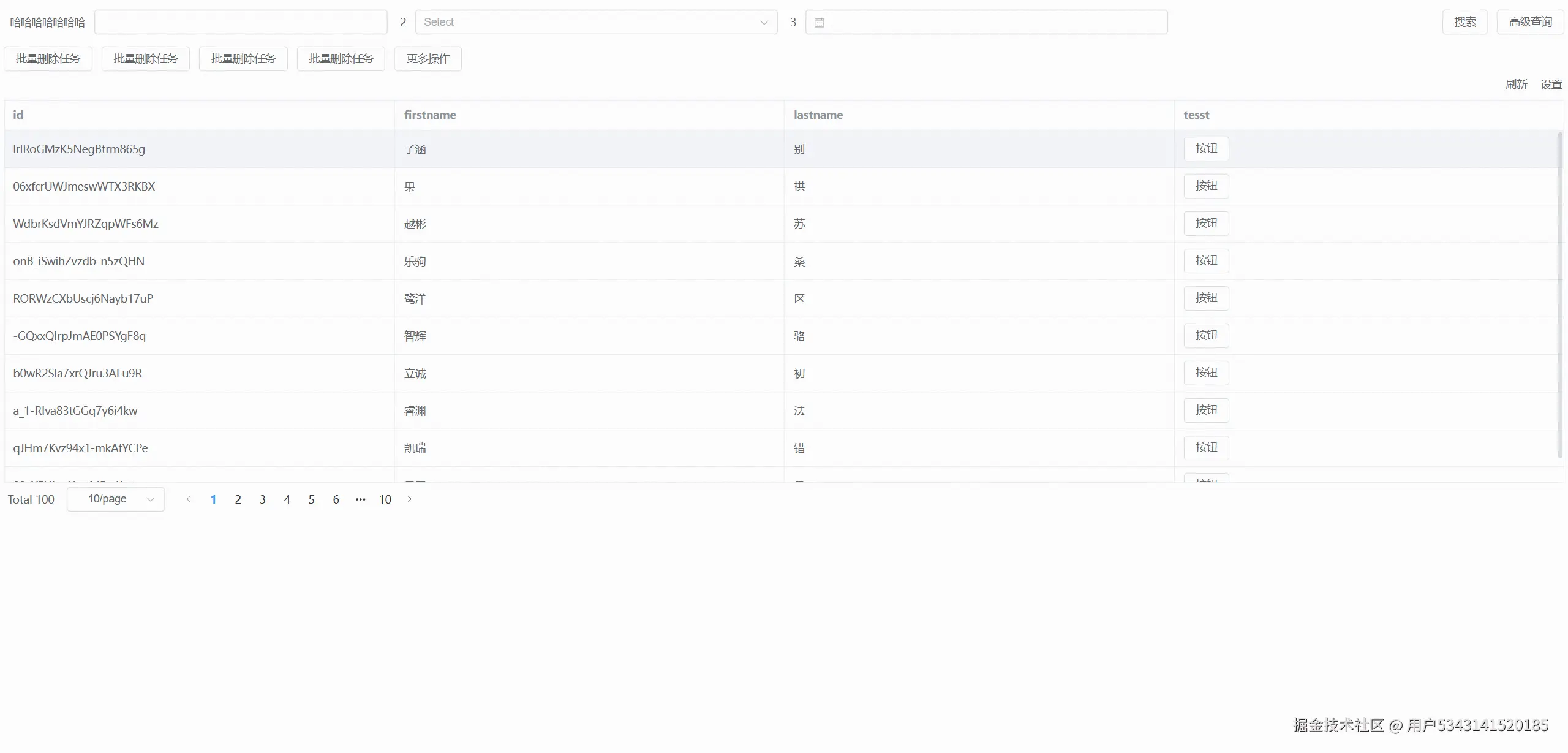Click 按钮 in the 凯瑞 row
1568x753 pixels.
[x=1205, y=448]
